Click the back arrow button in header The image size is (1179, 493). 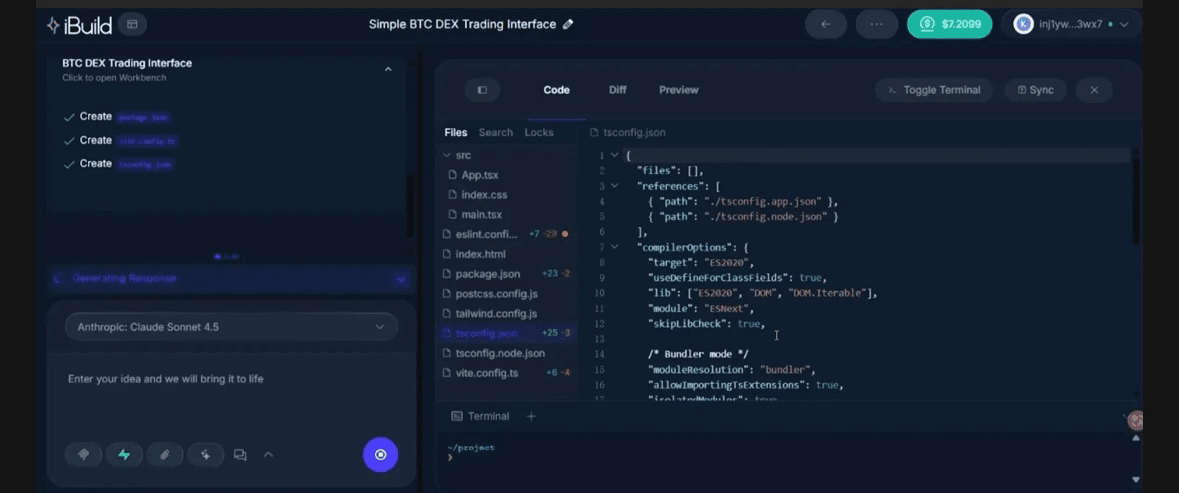(825, 24)
